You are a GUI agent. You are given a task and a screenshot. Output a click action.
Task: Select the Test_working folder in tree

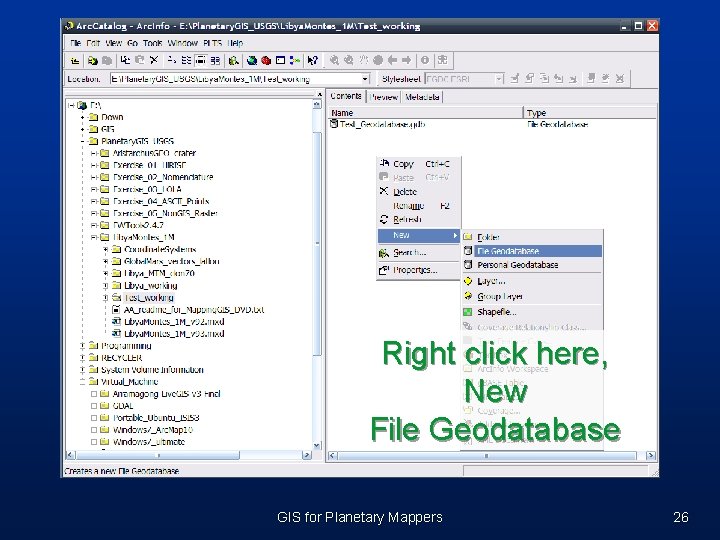149,298
